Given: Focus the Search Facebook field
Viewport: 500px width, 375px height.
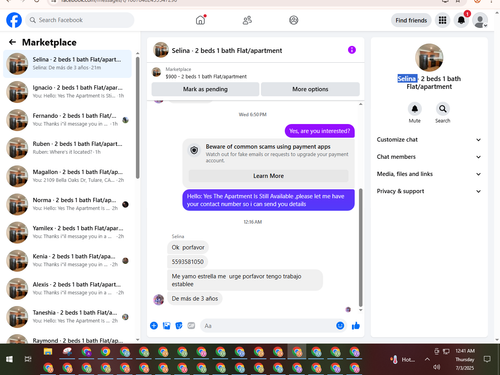Looking at the screenshot, I should click(x=80, y=20).
